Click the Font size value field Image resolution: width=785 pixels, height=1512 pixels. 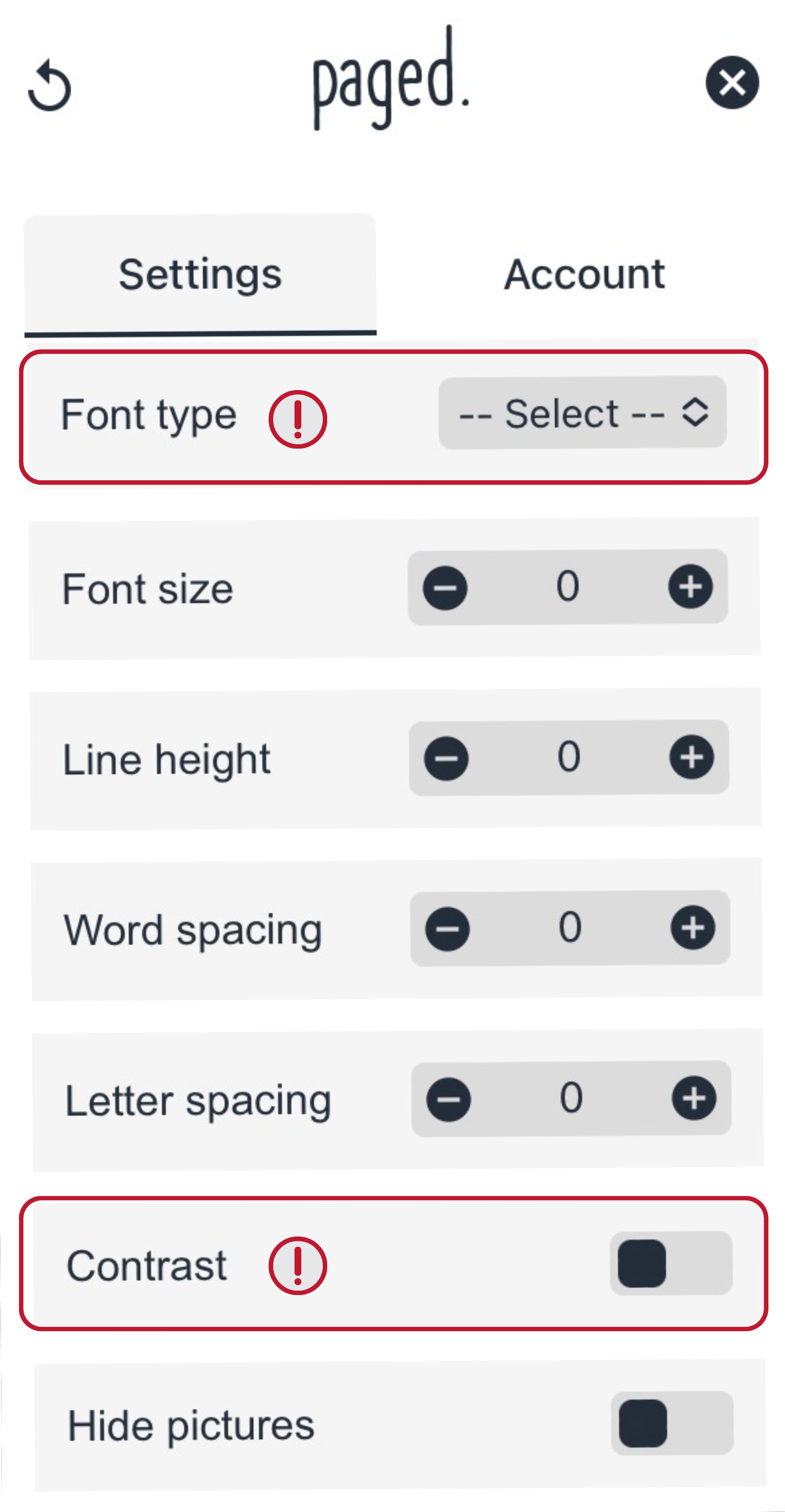(568, 587)
